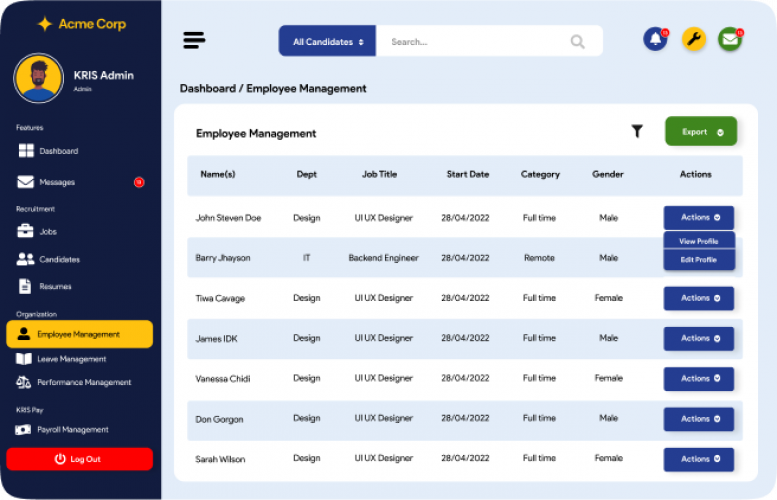Click the red Log Out button
Viewport: 777px width, 500px height.
click(x=79, y=459)
